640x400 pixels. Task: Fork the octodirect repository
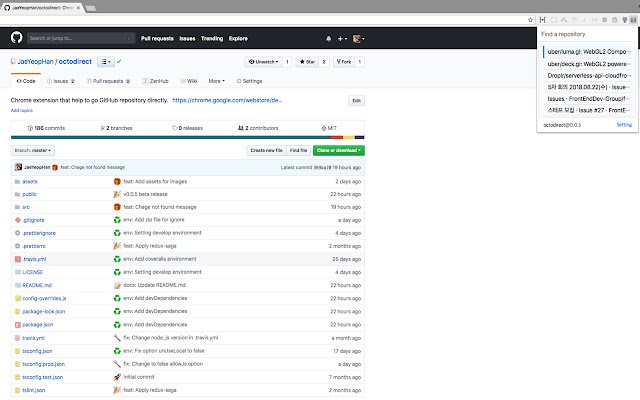(344, 62)
